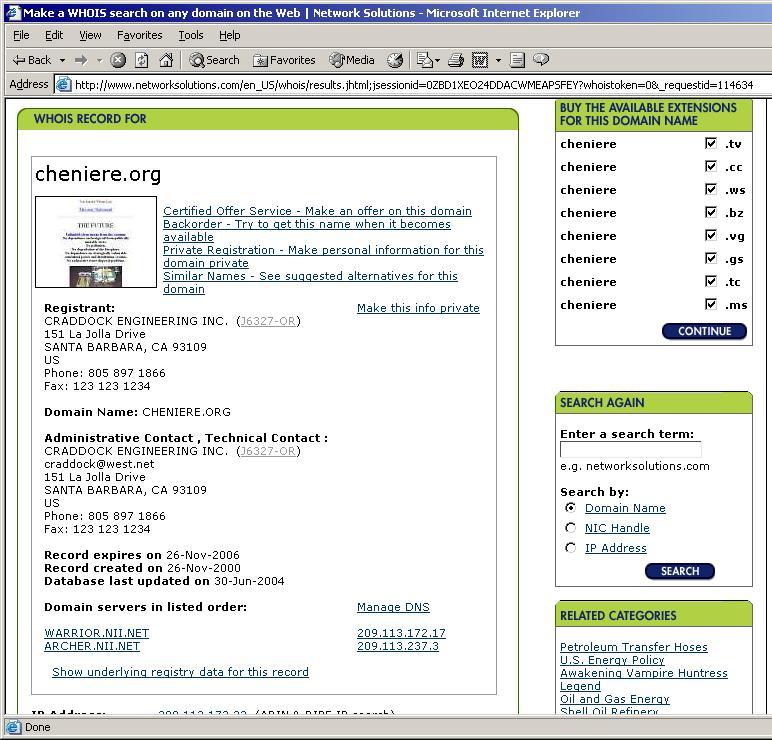Open the Search pane in toolbar
772x740 pixels.
pos(214,60)
